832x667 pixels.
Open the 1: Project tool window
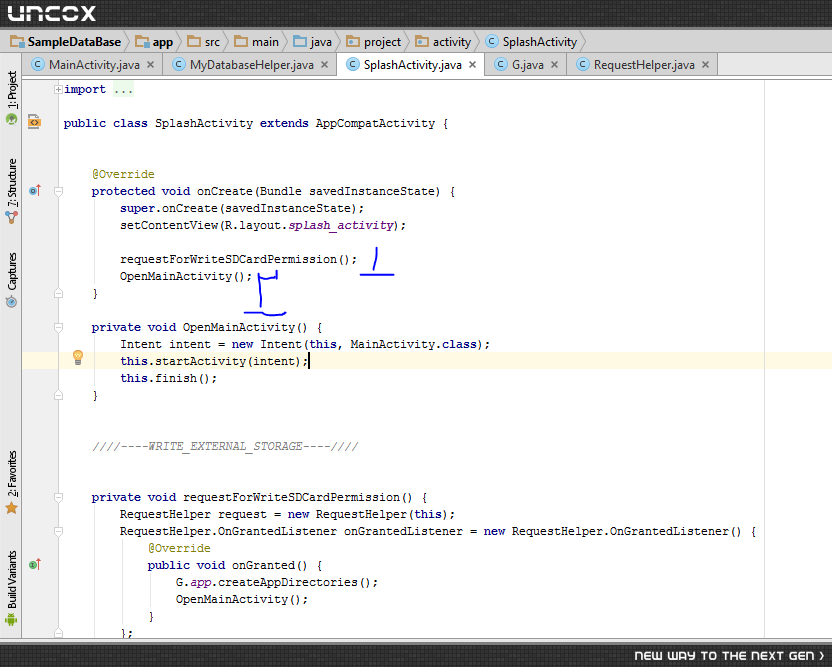coord(11,98)
